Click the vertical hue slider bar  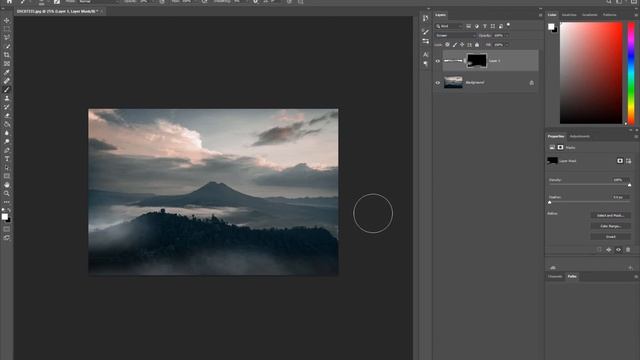point(631,73)
